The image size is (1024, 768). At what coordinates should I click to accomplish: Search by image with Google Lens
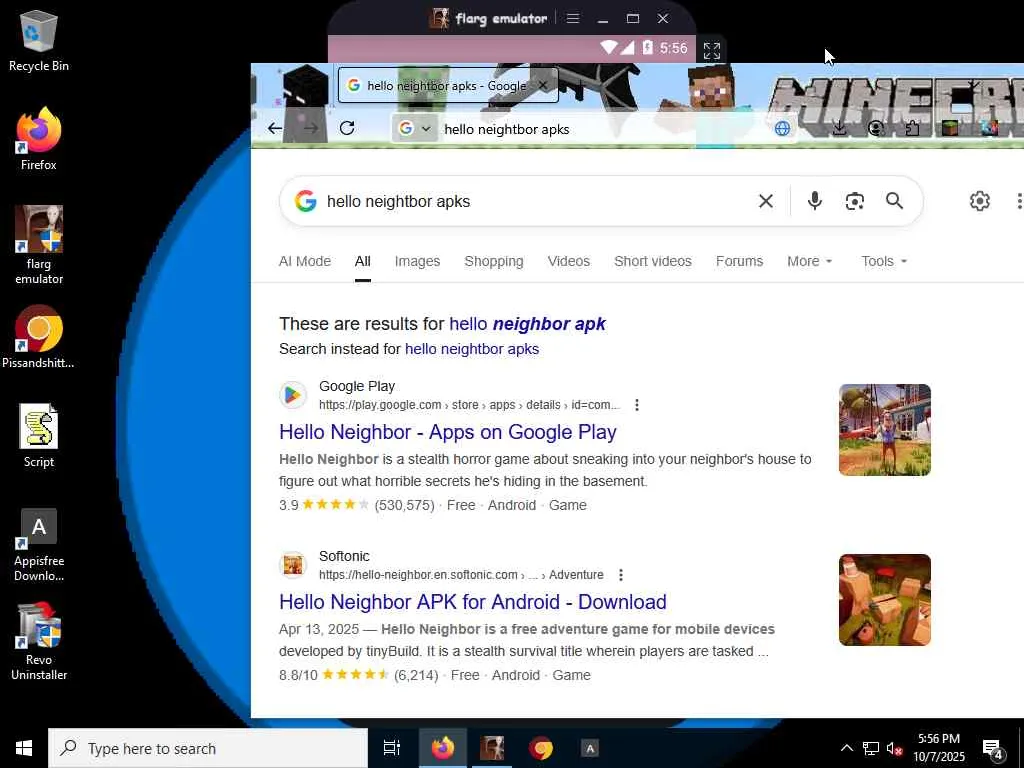click(854, 201)
